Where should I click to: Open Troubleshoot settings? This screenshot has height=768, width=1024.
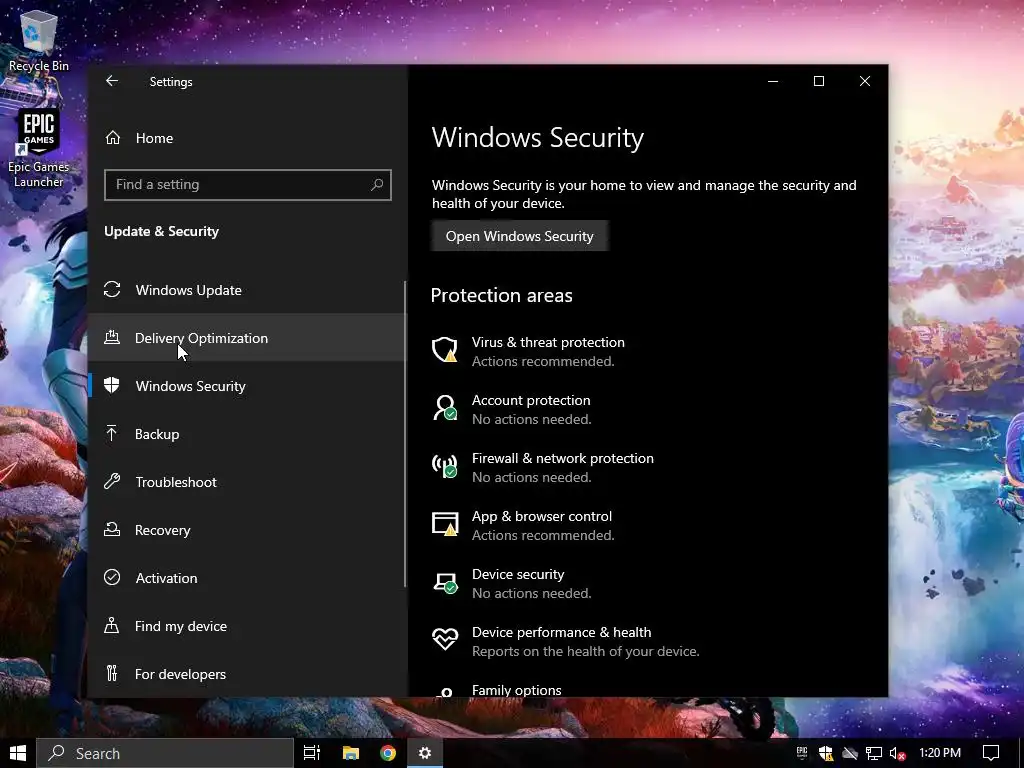[248, 482]
